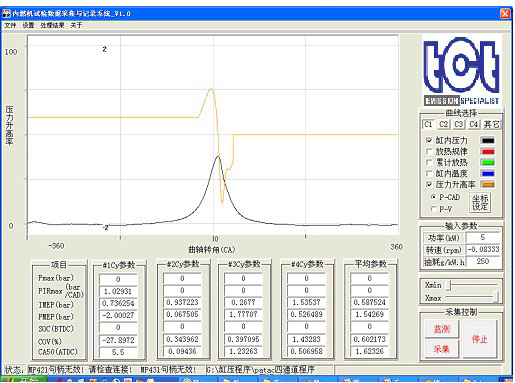Click the black 缸内压力 color swatch
The height and width of the screenshot is (383, 515).
[488, 140]
